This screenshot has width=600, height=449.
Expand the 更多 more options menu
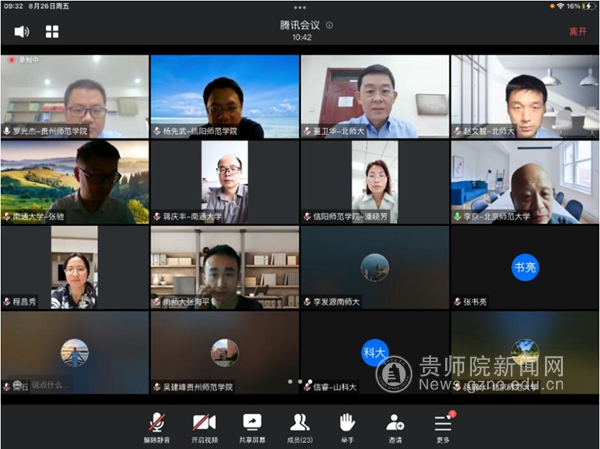pos(443,427)
